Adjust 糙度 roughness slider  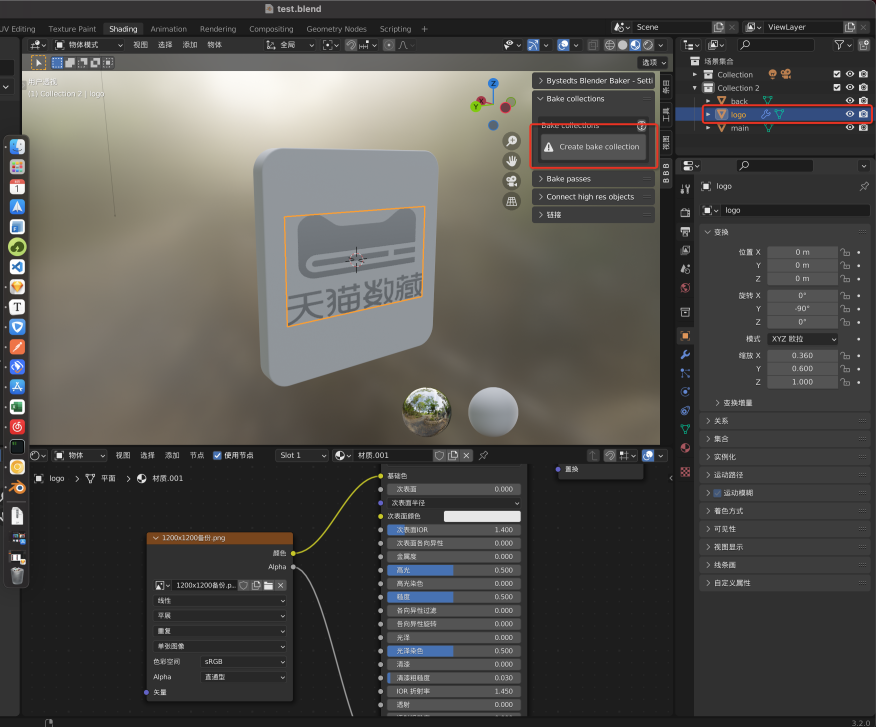click(x=454, y=597)
